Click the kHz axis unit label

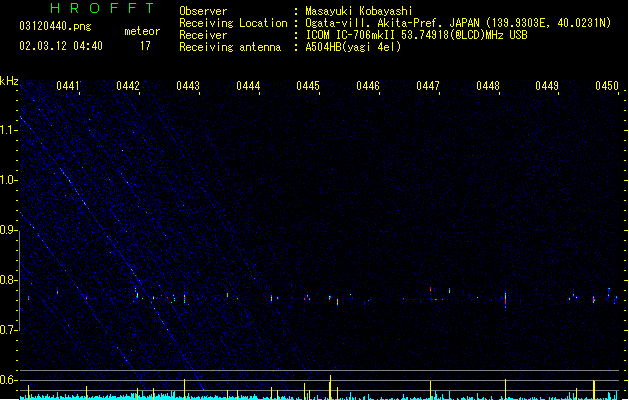click(9, 81)
